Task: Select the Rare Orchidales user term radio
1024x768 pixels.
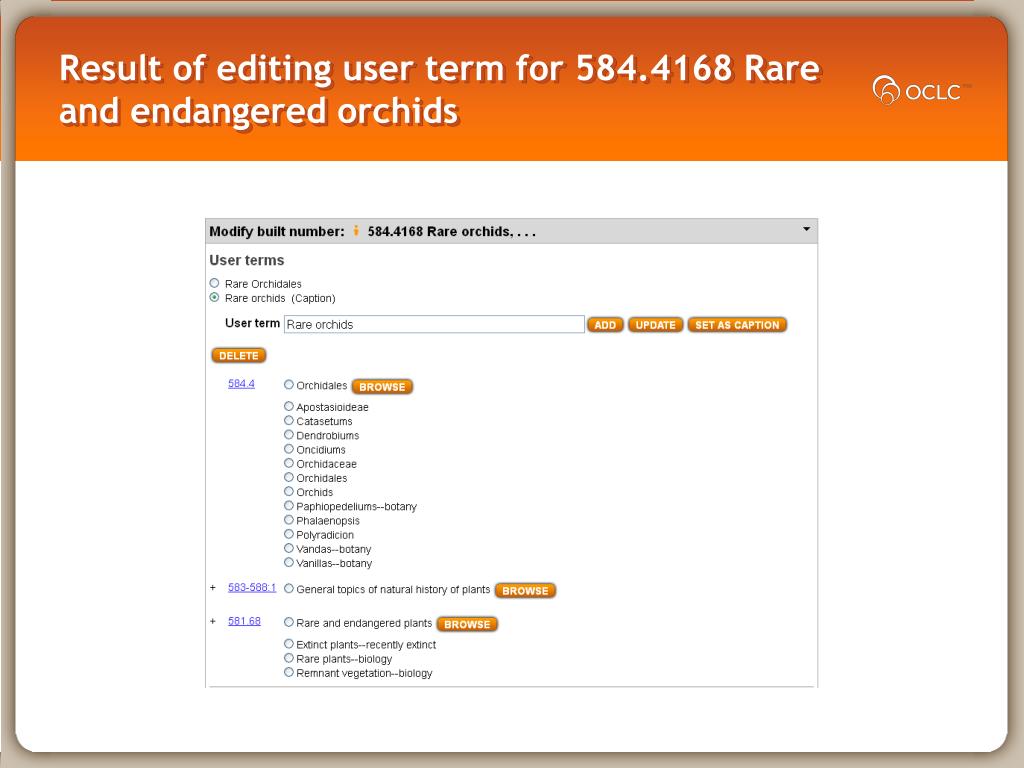Action: point(214,283)
